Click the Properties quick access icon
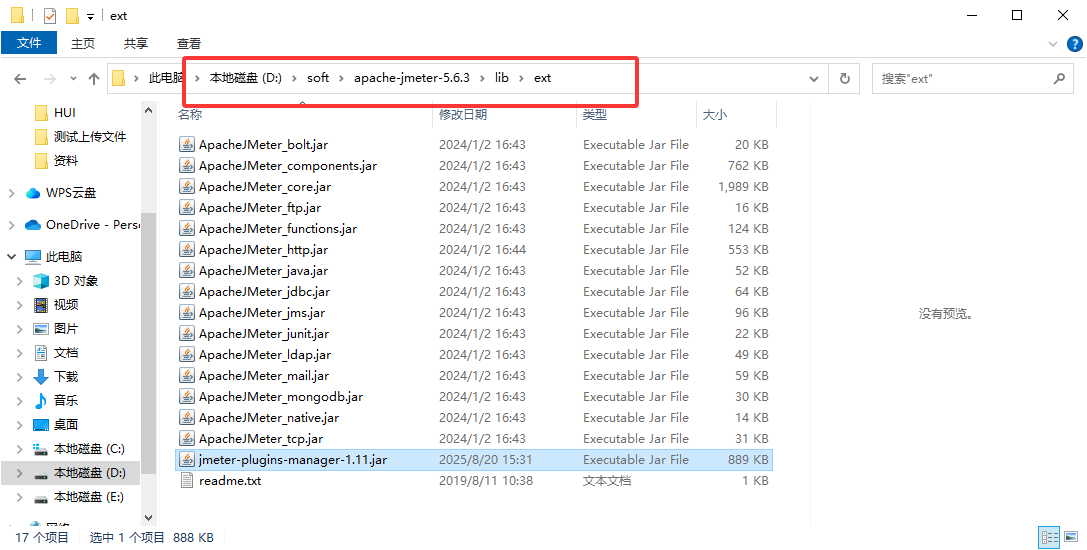Image resolution: width=1087 pixels, height=550 pixels. tap(49, 15)
